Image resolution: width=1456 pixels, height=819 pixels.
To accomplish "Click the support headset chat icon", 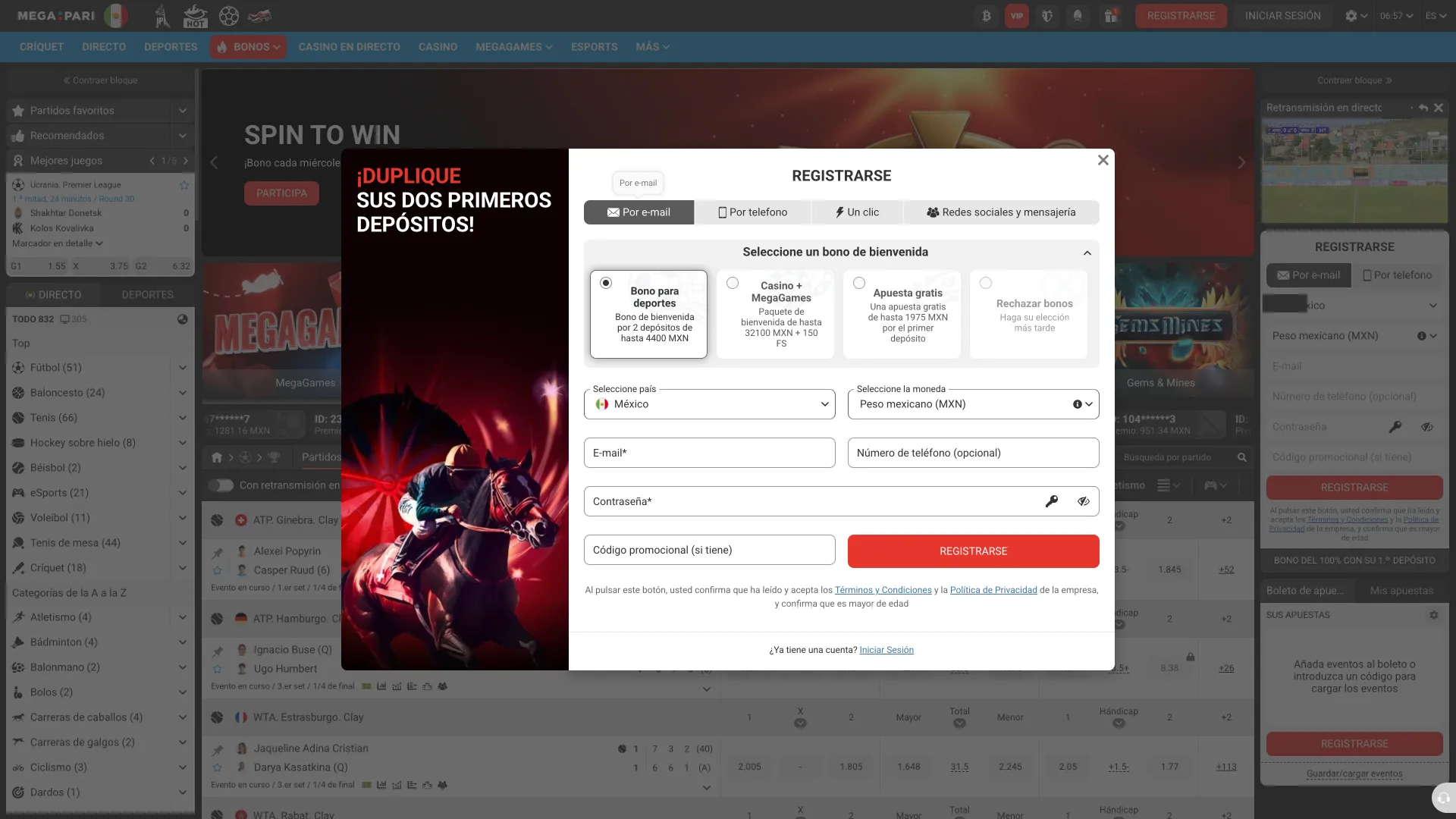I will 1444,798.
